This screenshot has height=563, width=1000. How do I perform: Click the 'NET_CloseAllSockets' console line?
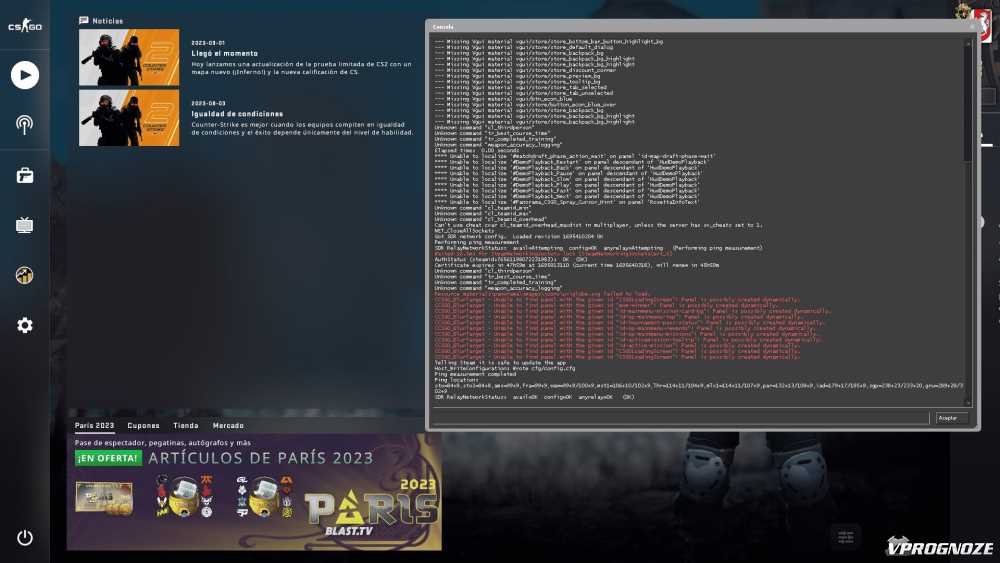(x=464, y=231)
